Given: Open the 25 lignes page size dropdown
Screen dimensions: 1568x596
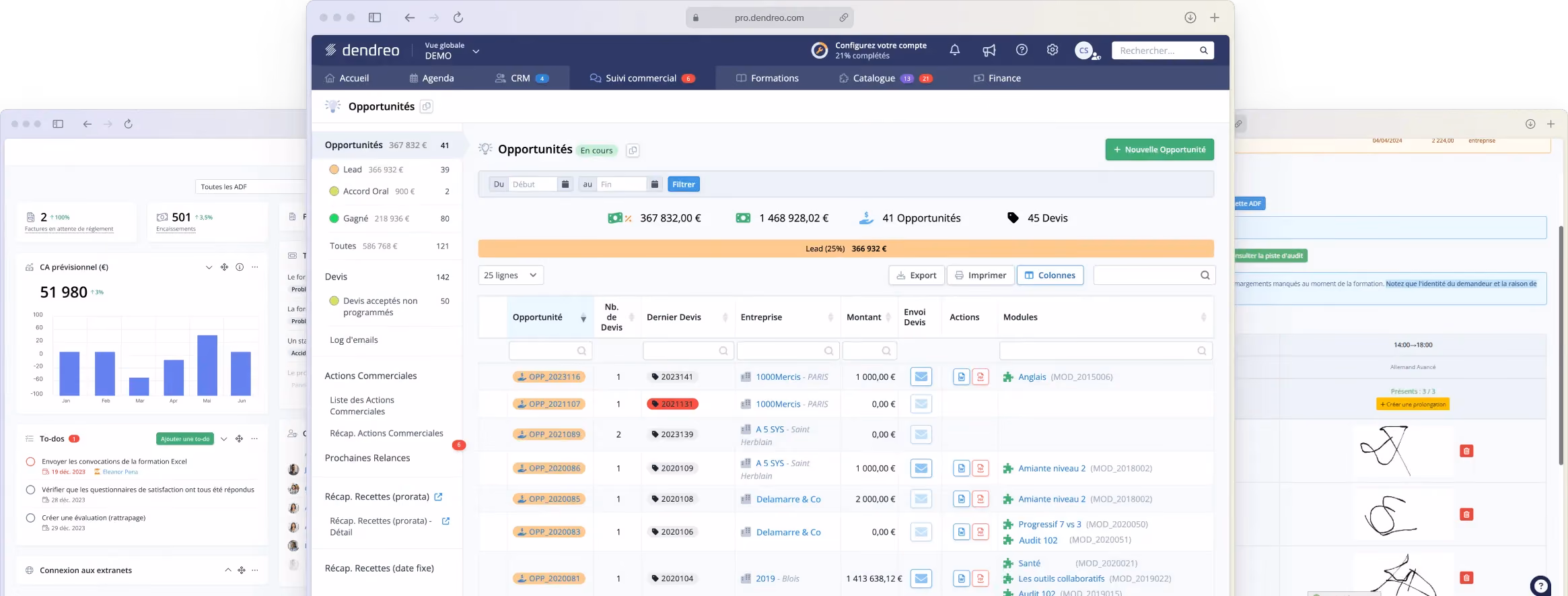Looking at the screenshot, I should click(511, 275).
